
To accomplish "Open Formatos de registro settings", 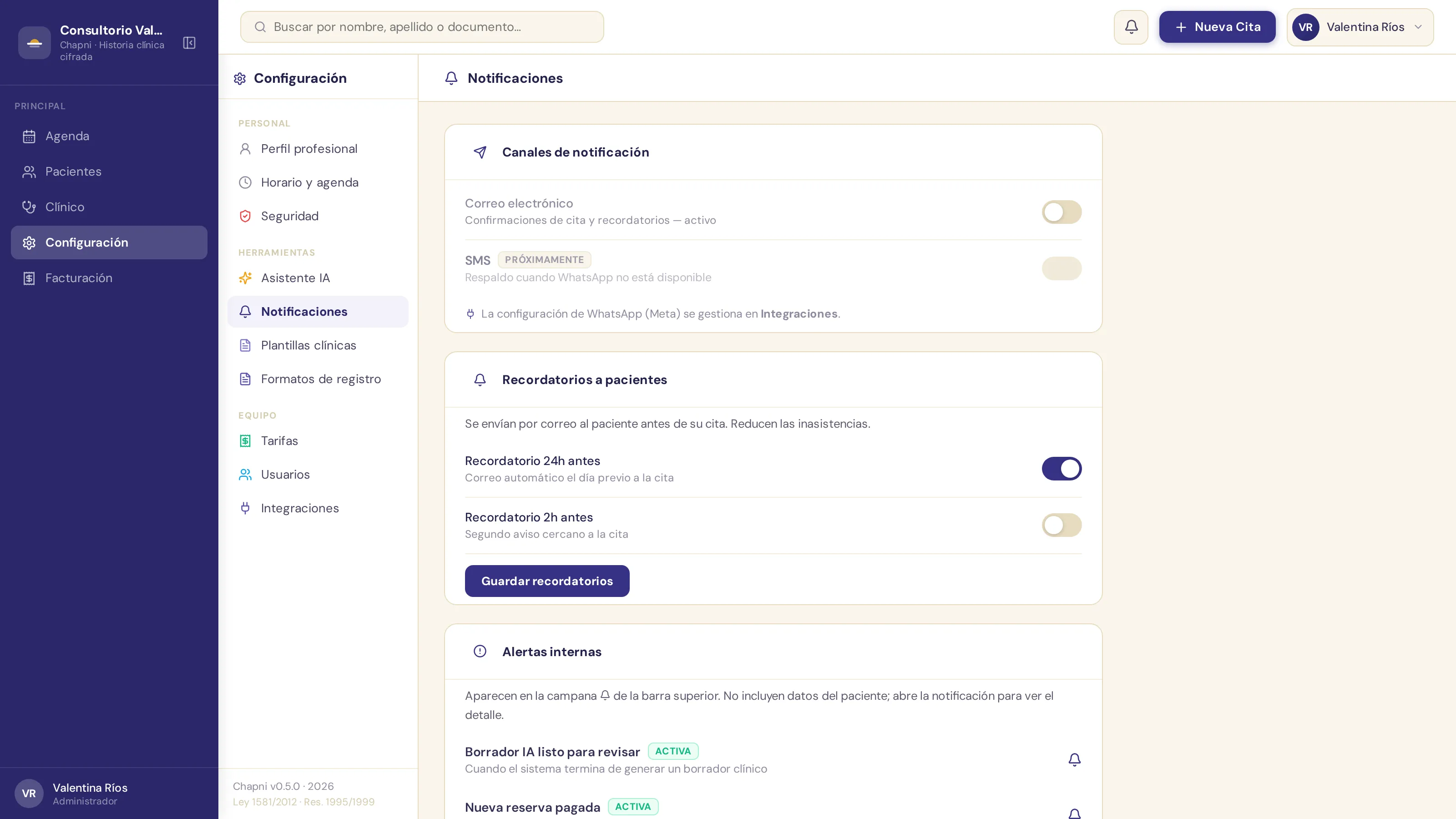I will coord(318,379).
